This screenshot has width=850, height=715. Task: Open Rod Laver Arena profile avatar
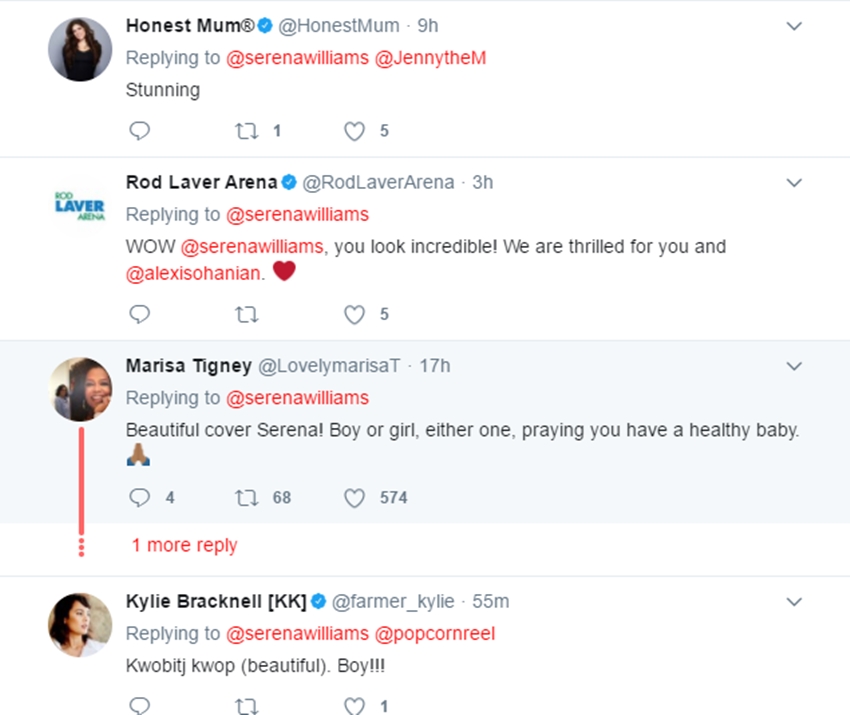[x=80, y=208]
